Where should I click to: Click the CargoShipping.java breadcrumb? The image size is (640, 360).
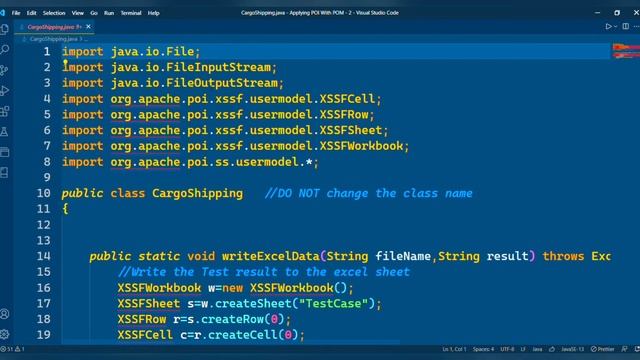(x=53, y=39)
